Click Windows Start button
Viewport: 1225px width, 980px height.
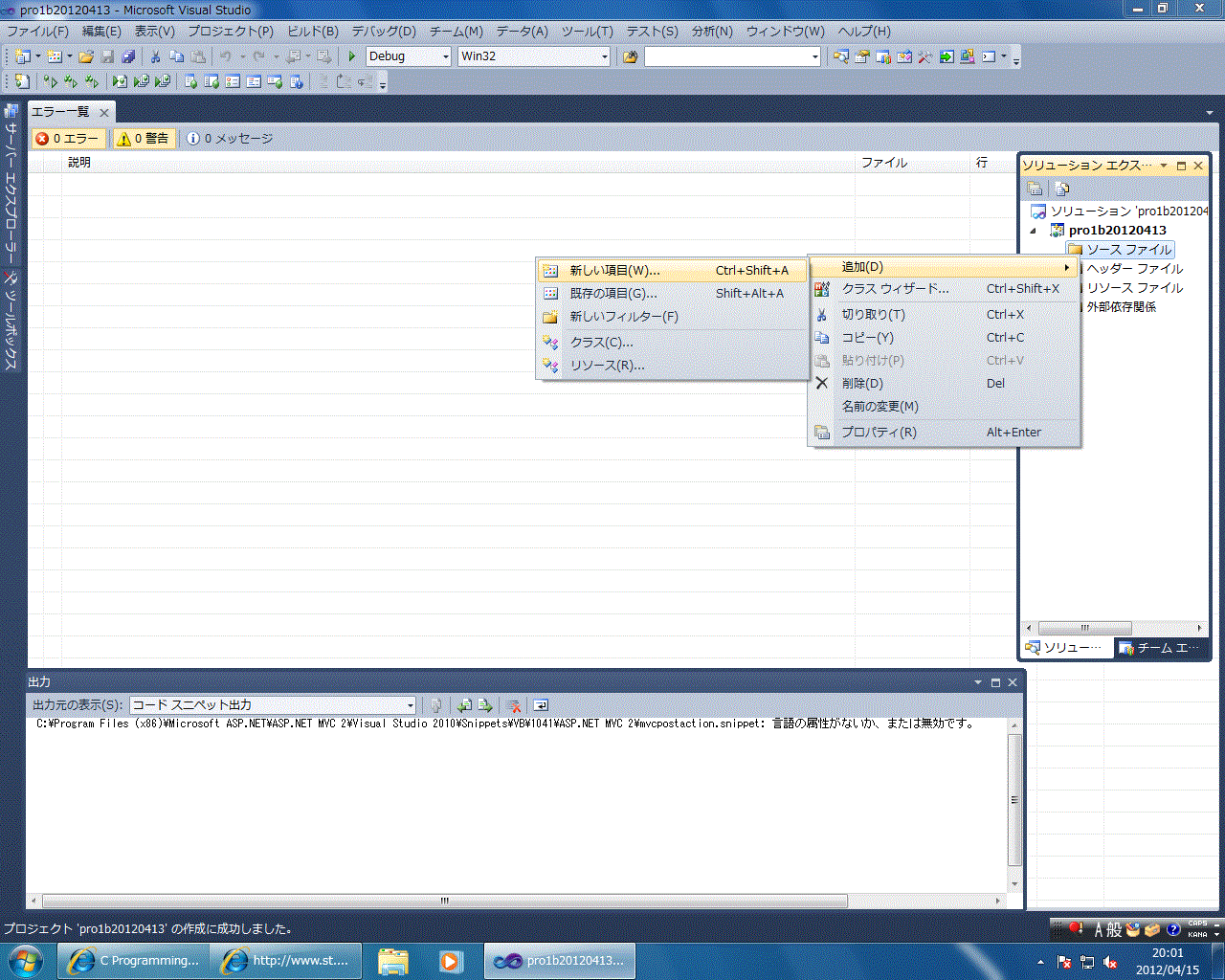click(24, 960)
